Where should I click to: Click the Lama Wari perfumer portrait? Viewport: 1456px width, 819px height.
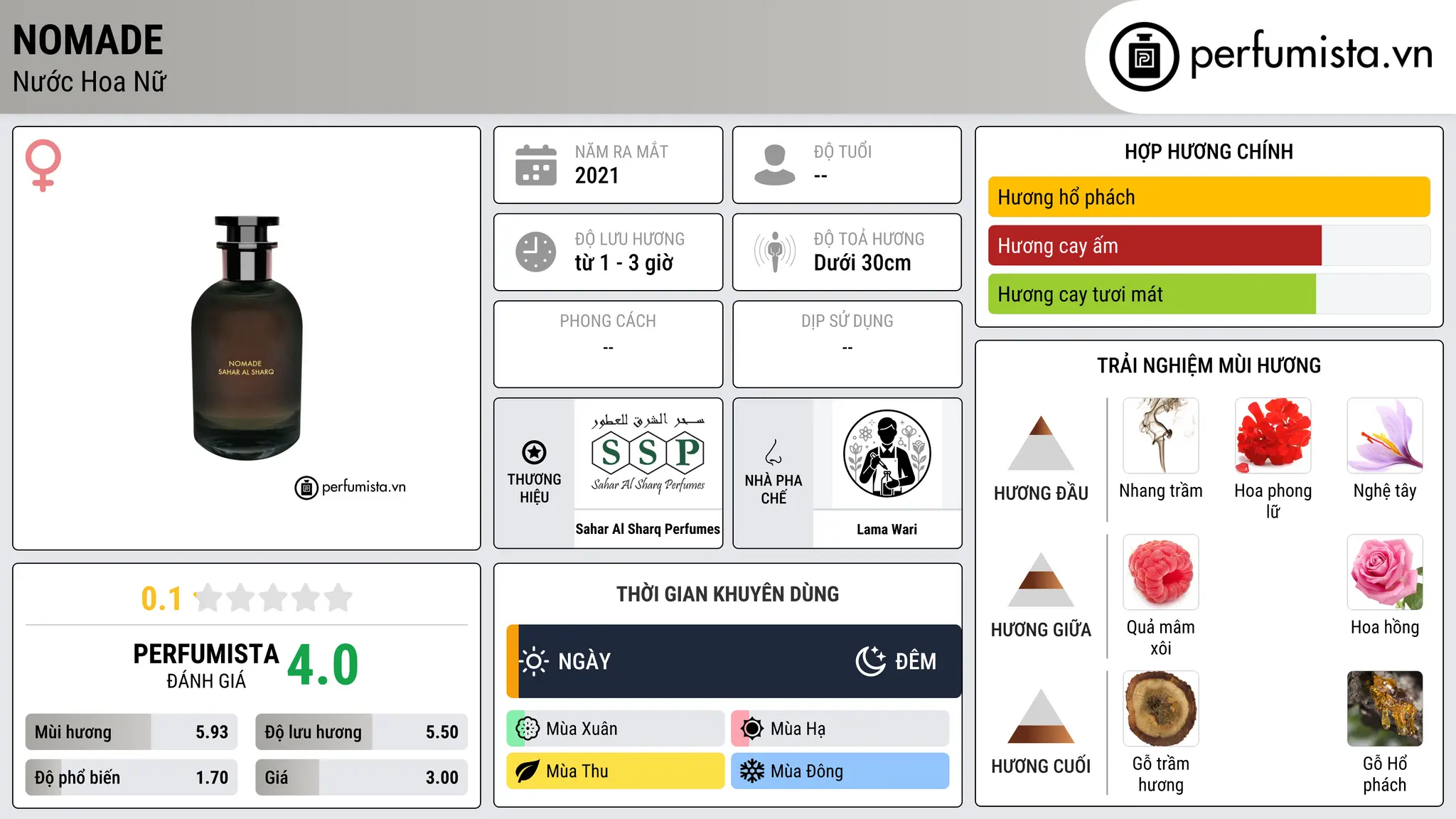pyautogui.click(x=887, y=454)
